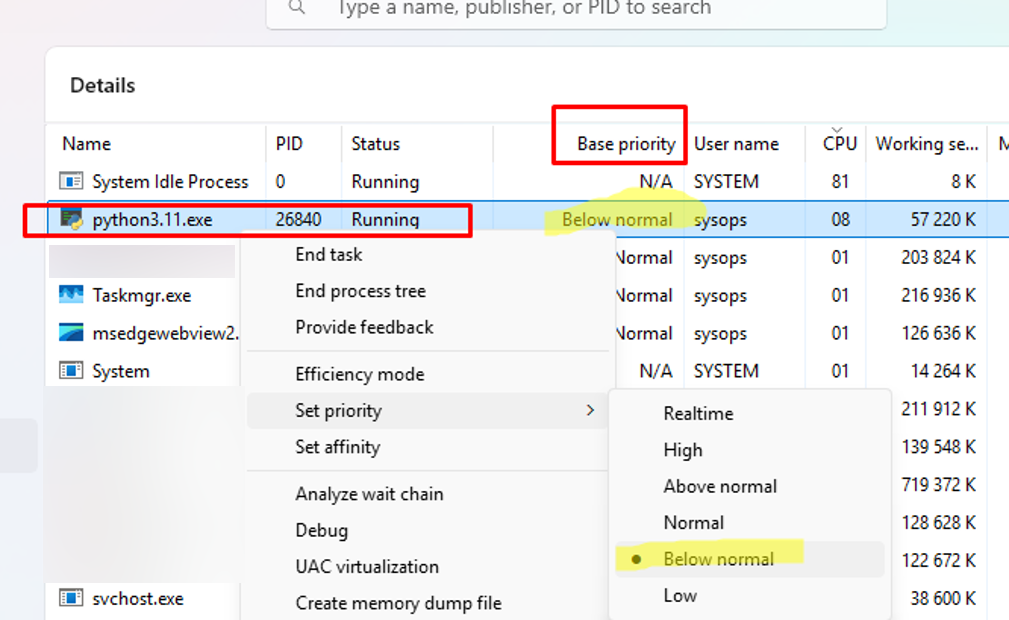This screenshot has width=1009, height=620.
Task: Click the 8 K working set value
Action: click(x=963, y=182)
